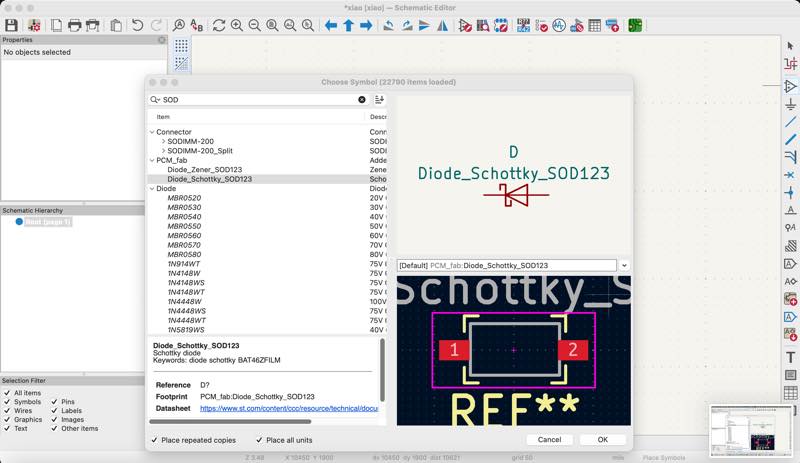
Task: Select the arrow selection tool
Action: tap(790, 46)
